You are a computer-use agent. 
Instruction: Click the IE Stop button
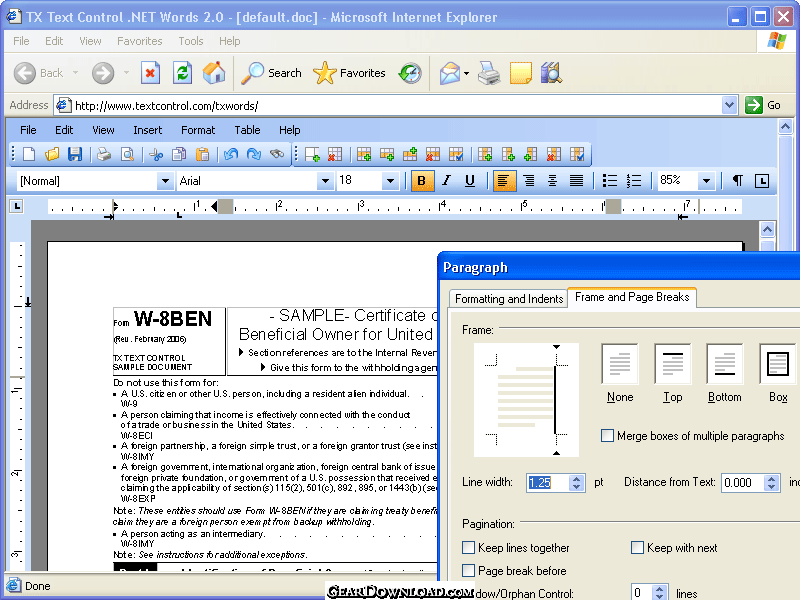[151, 73]
